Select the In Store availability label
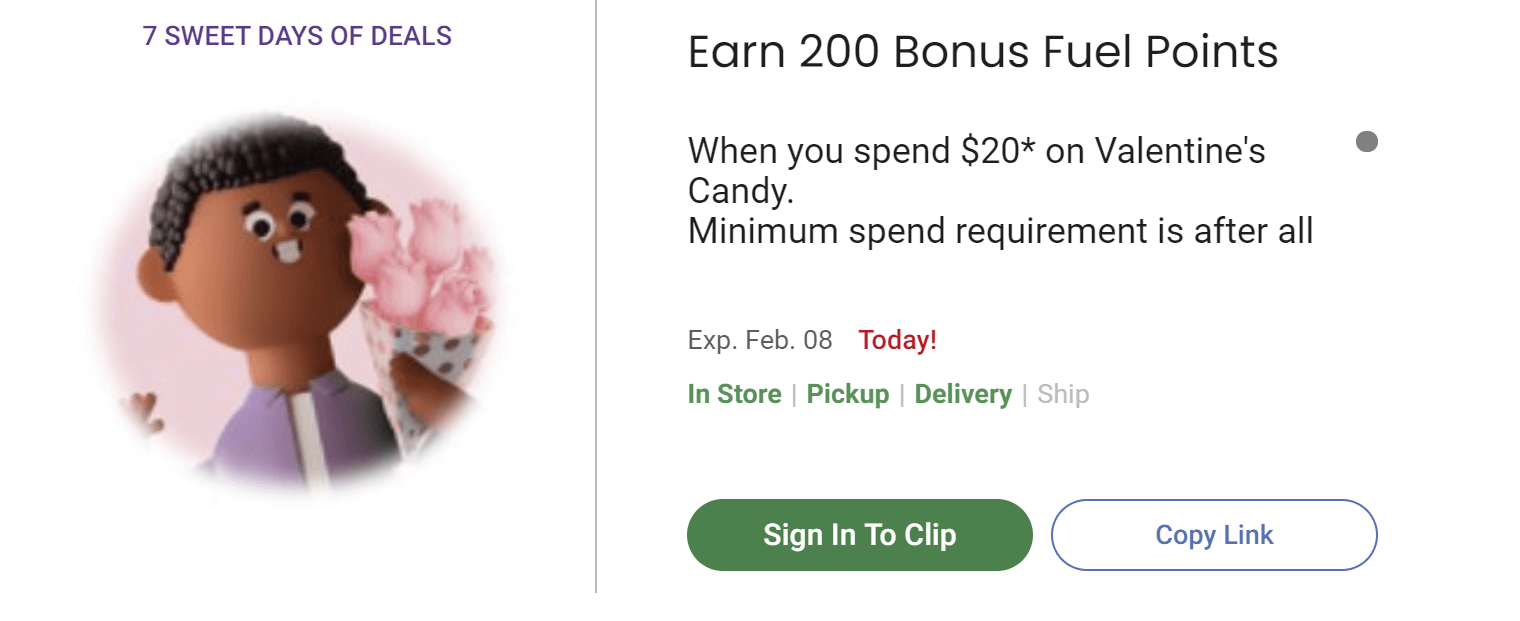 [734, 394]
